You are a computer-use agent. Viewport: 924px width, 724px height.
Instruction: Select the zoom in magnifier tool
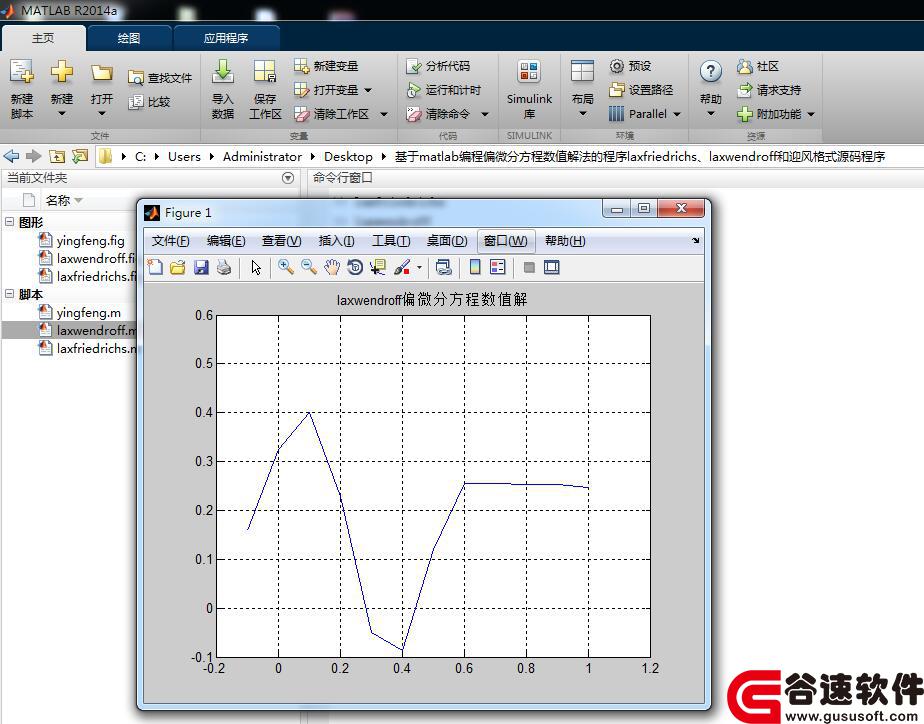pos(286,267)
